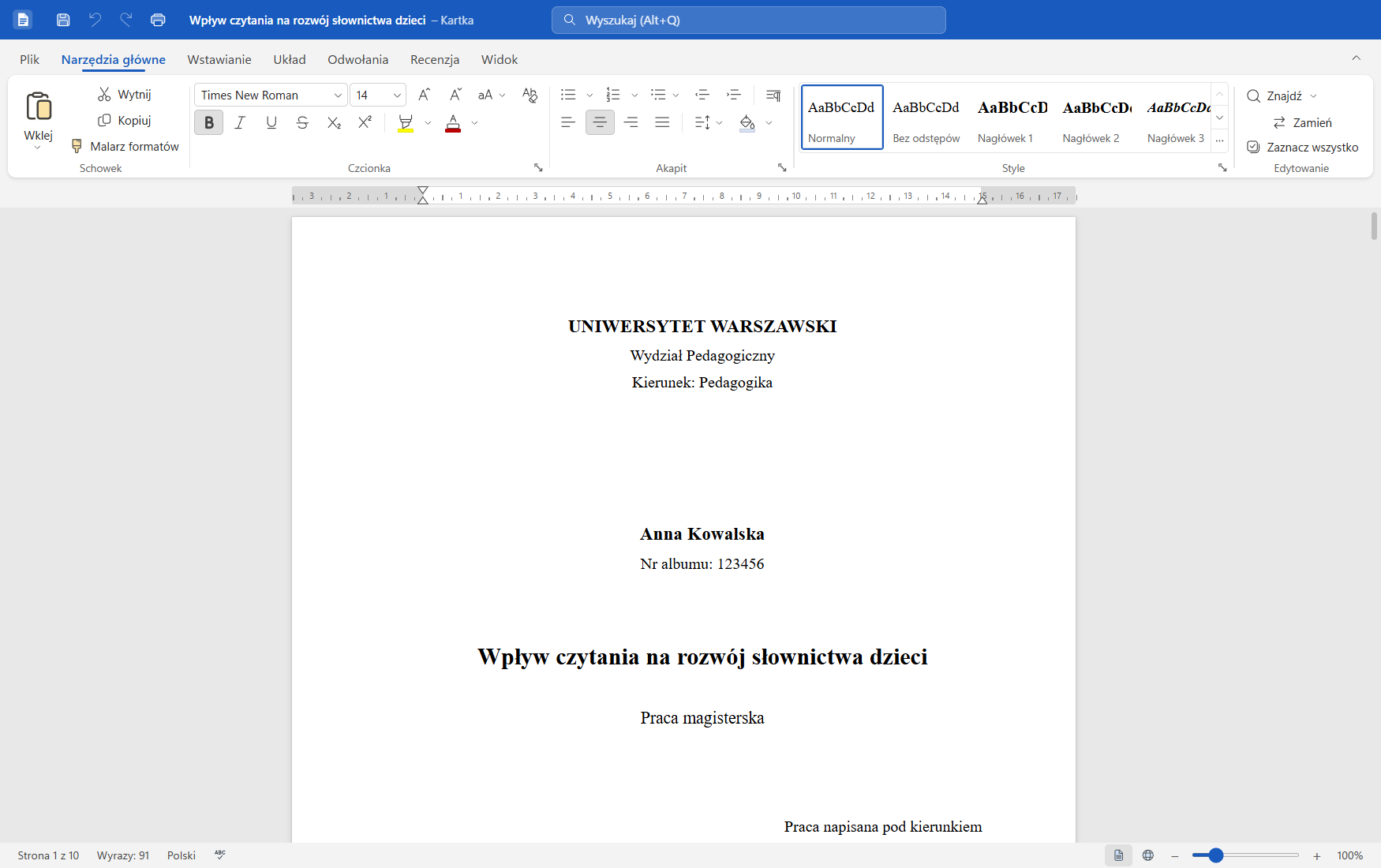Screen dimensions: 1381x868
Task: Increase font size with grow icon
Action: [424, 95]
